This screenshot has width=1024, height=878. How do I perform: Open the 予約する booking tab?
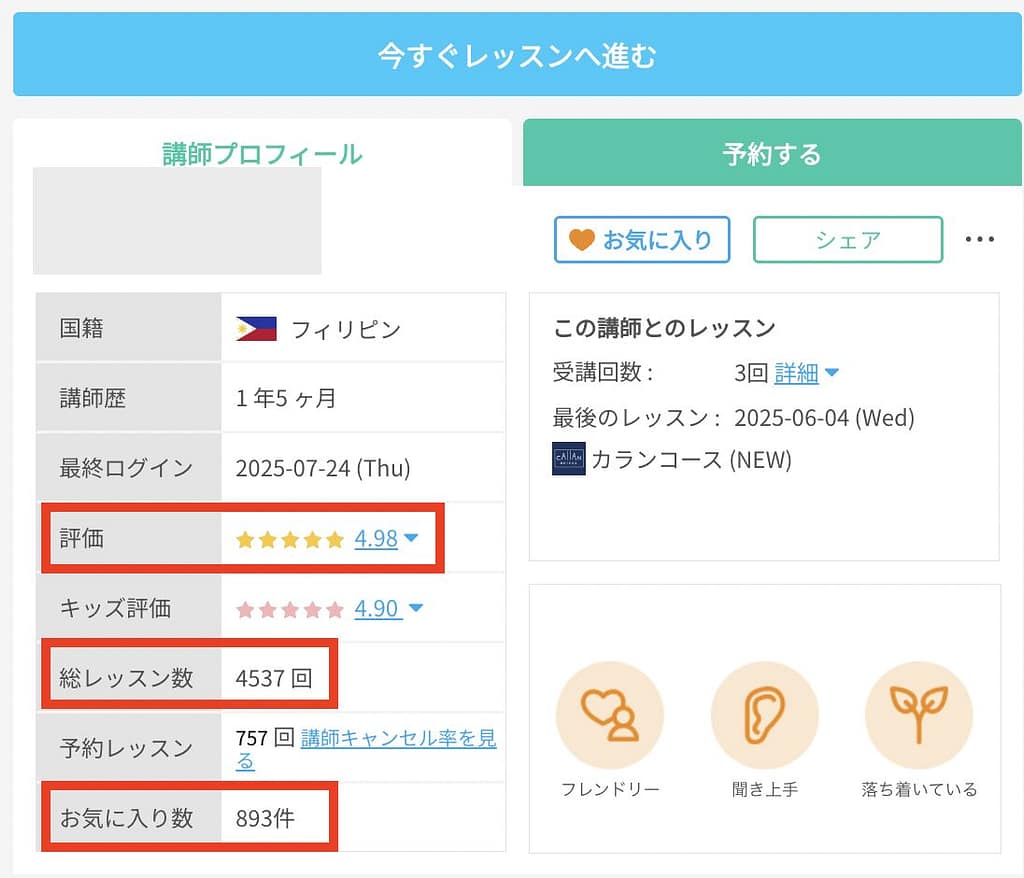[771, 153]
